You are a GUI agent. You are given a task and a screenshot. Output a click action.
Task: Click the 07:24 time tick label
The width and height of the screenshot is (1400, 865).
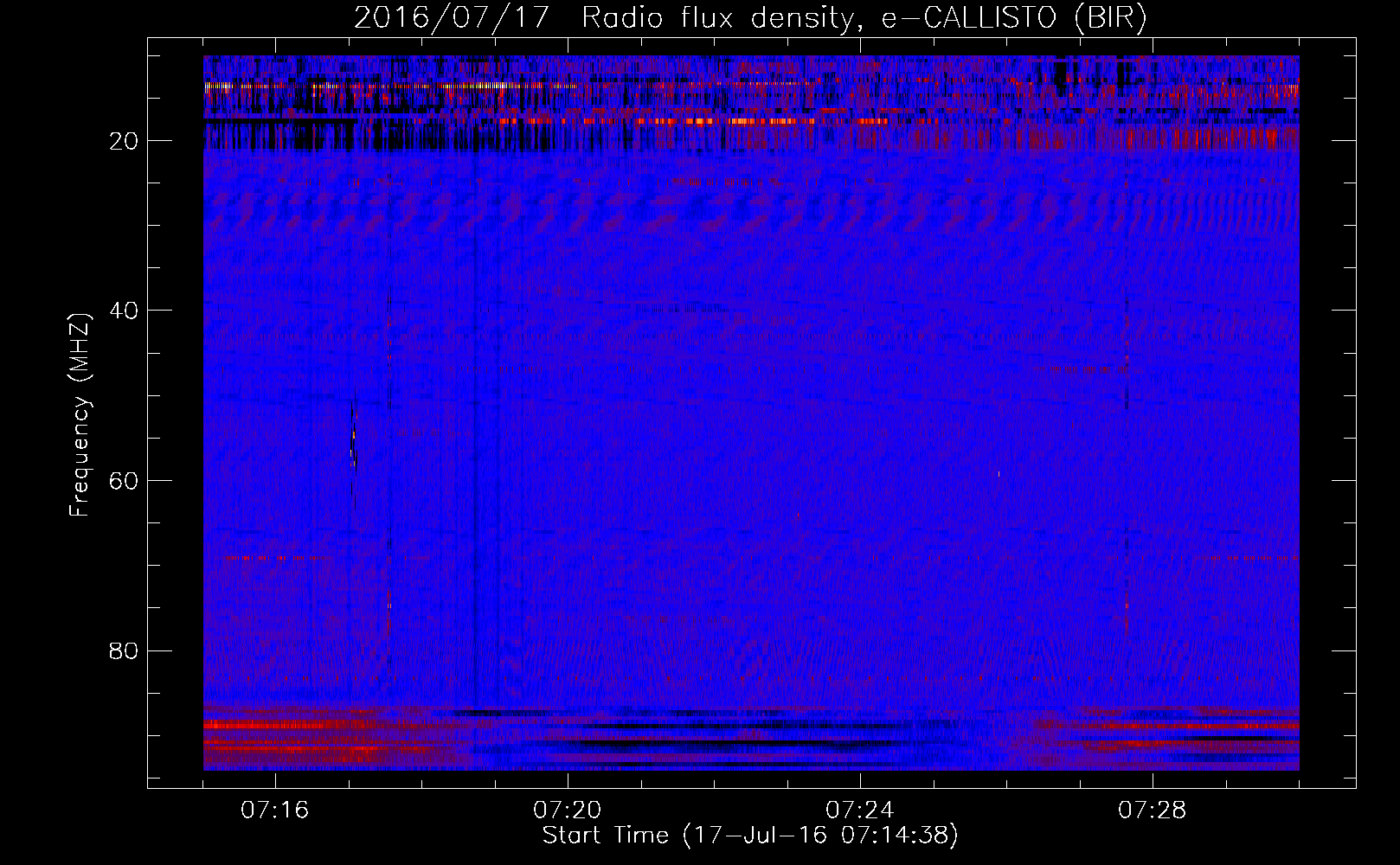coord(860,811)
